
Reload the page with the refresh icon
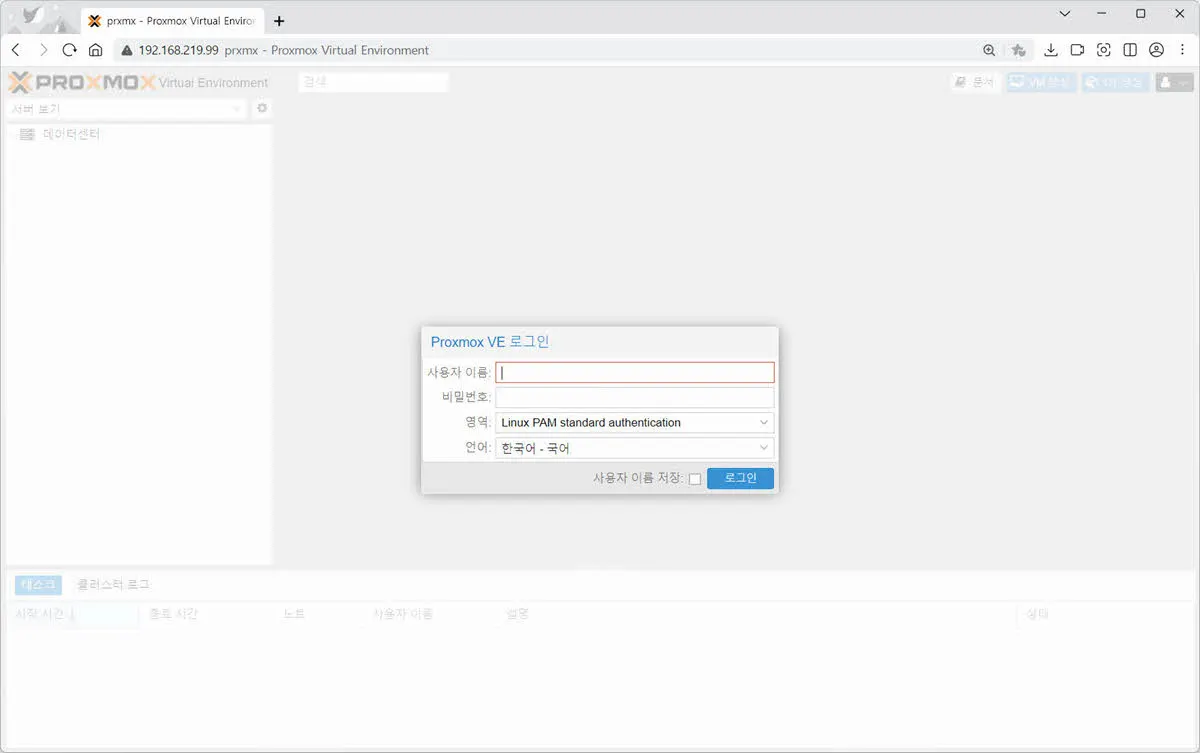point(69,50)
